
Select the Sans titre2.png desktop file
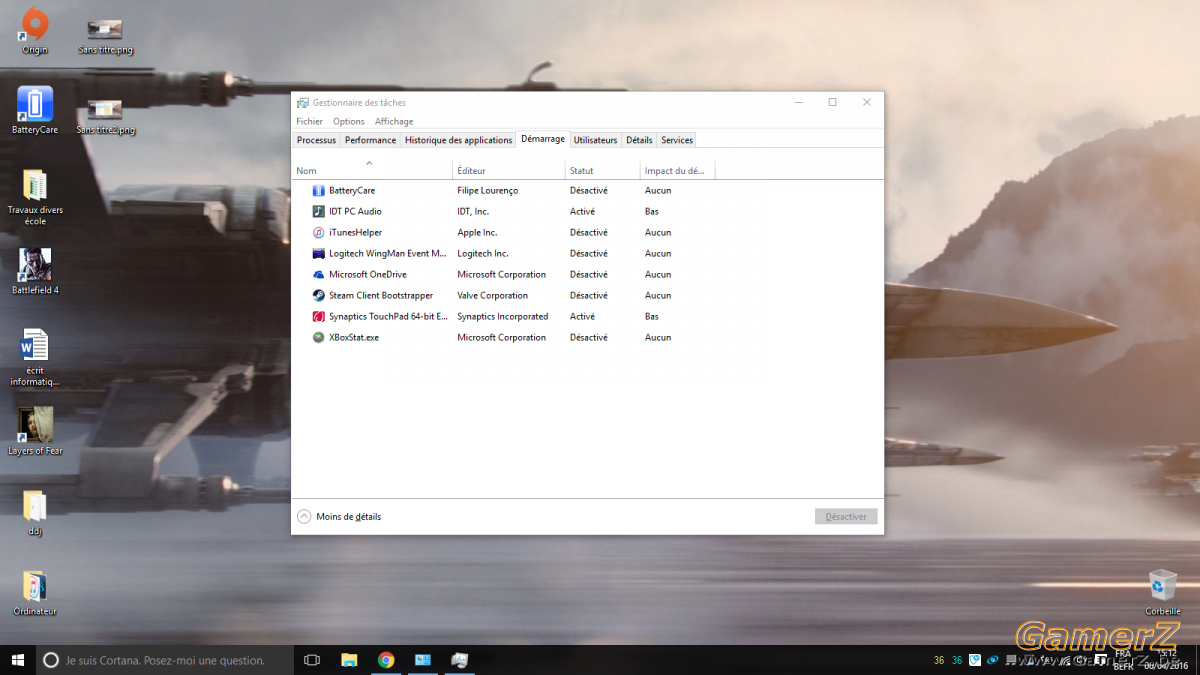105,117
